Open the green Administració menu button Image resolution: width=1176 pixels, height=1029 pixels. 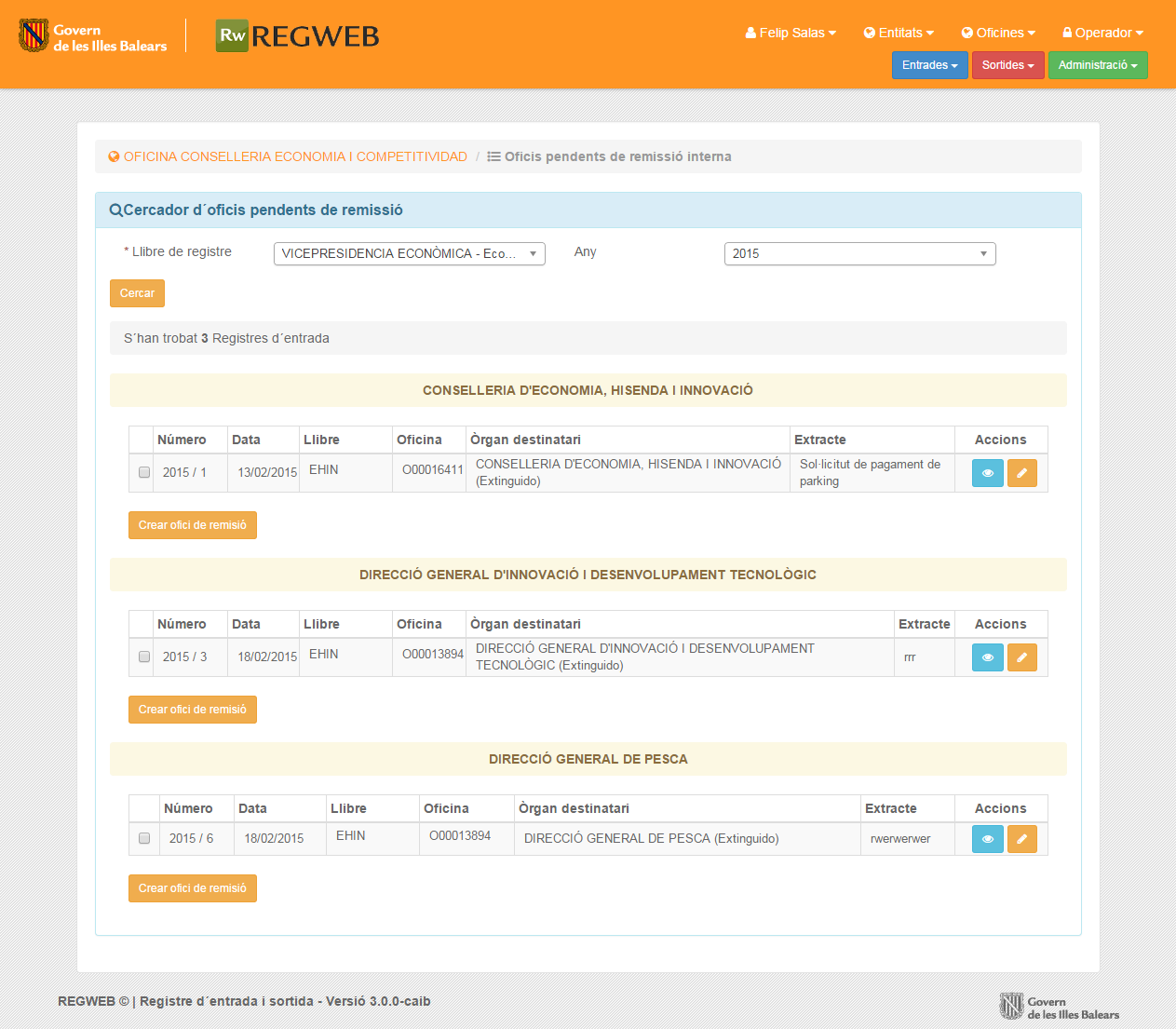[1097, 65]
